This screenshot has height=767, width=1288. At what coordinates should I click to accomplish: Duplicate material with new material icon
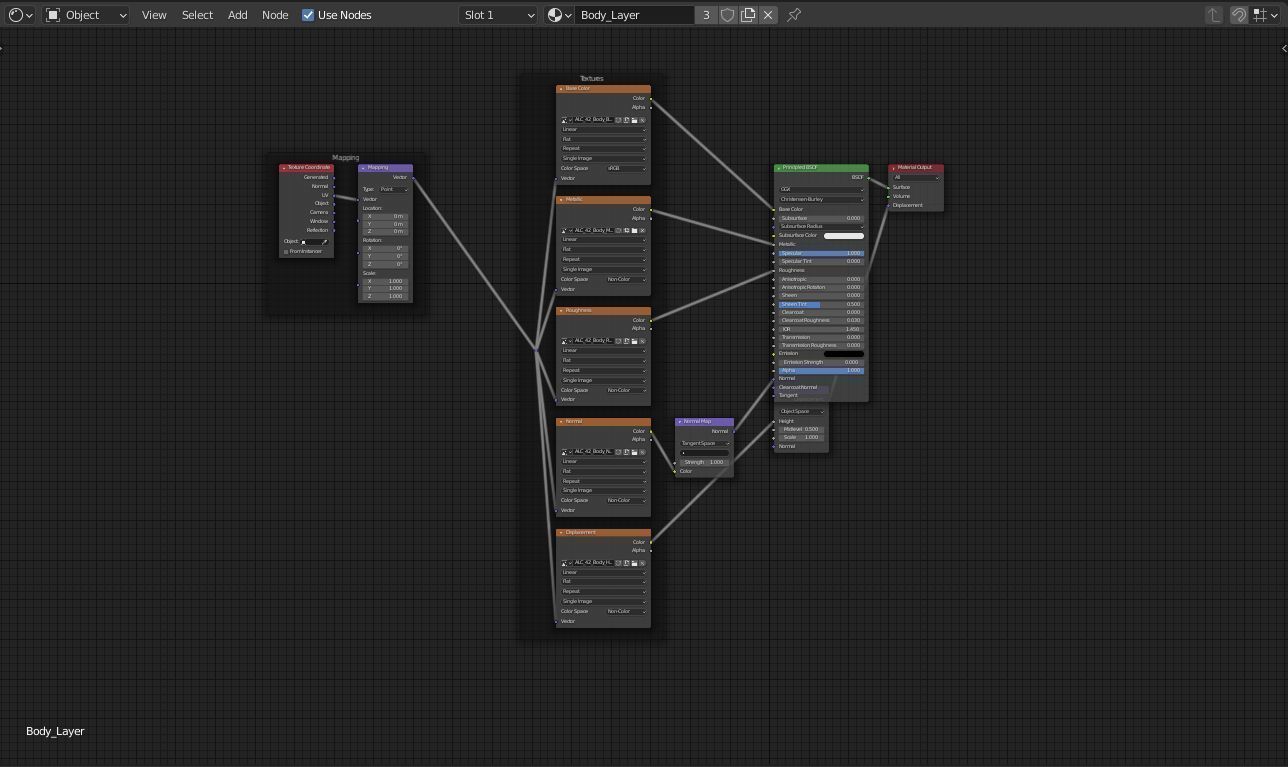pyautogui.click(x=748, y=15)
